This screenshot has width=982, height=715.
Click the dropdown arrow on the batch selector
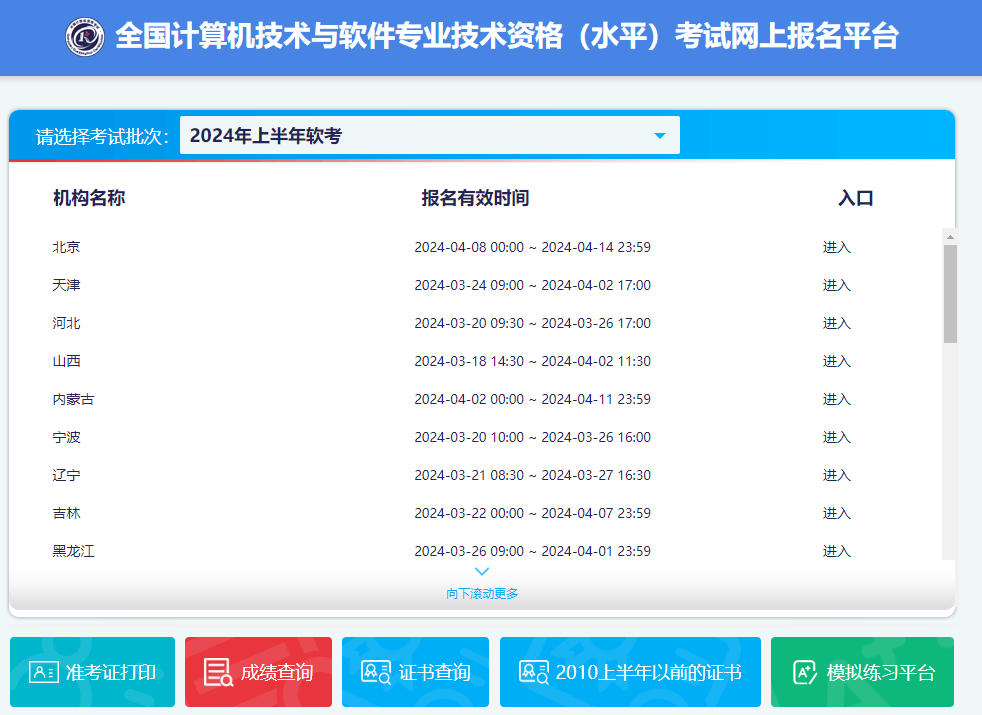click(x=659, y=134)
